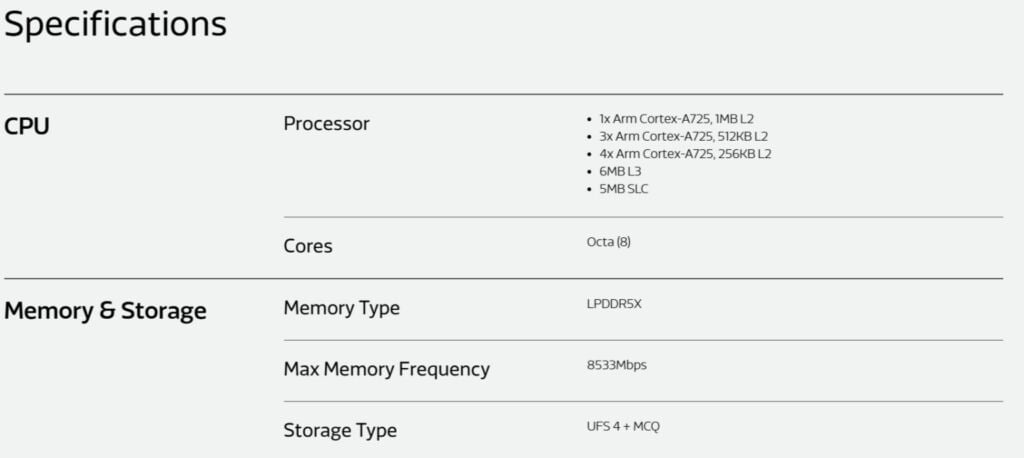
Task: Click the 6MB L3 bullet item
Action: coord(620,172)
